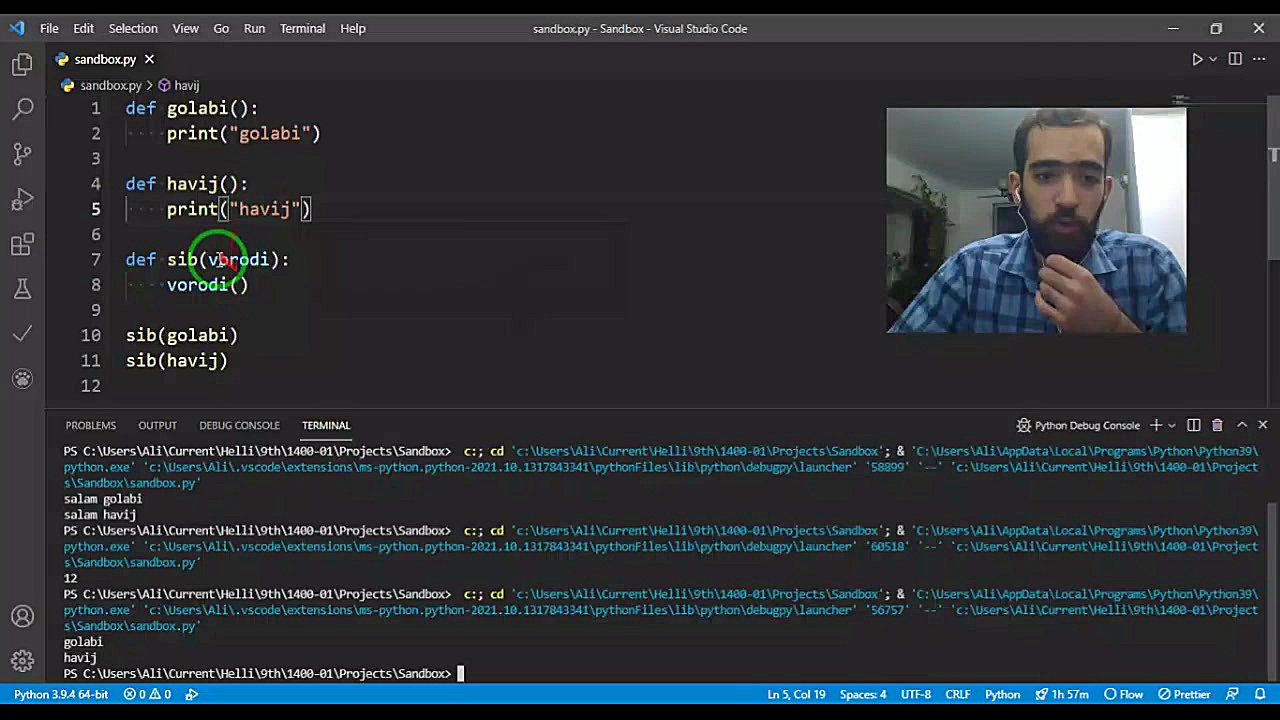Viewport: 1280px width, 720px height.
Task: Open the Testing flask view
Action: click(x=22, y=289)
